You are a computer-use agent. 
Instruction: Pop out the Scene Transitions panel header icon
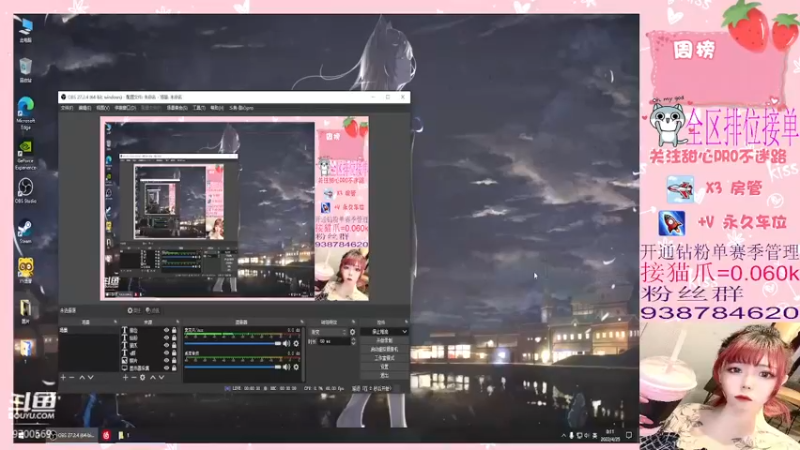(x=353, y=322)
